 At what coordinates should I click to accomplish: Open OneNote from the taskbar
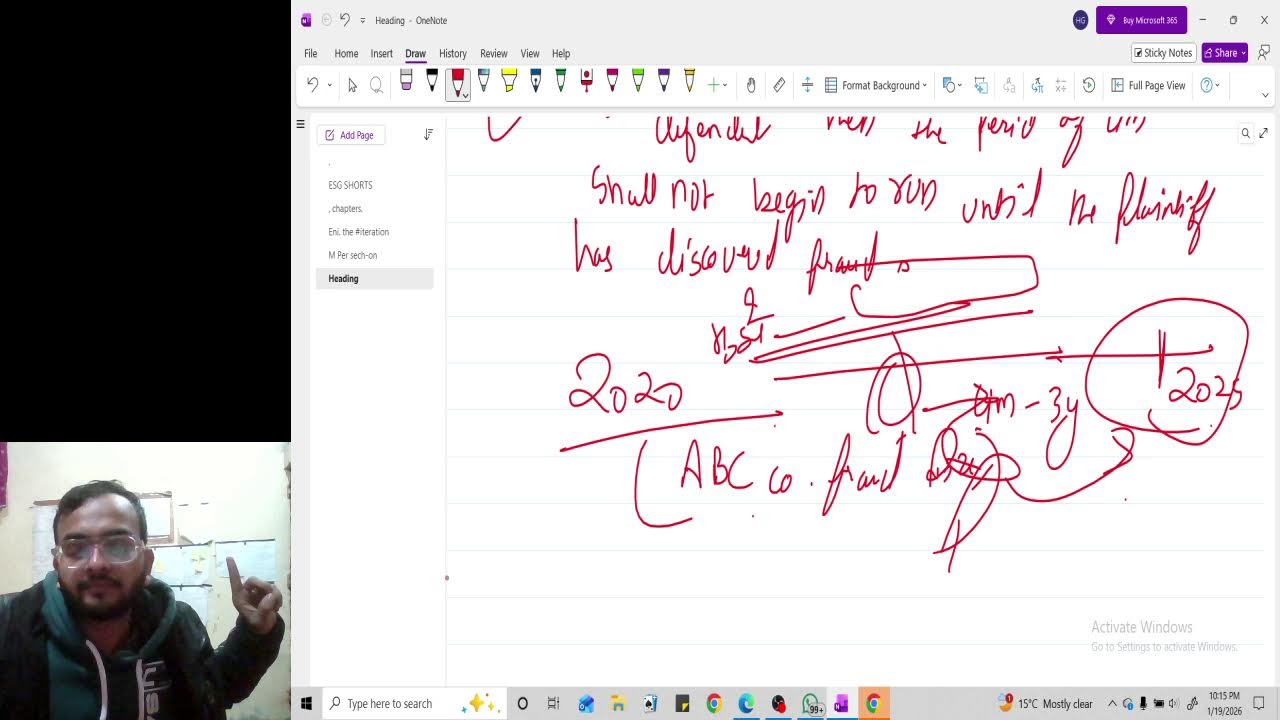click(841, 704)
